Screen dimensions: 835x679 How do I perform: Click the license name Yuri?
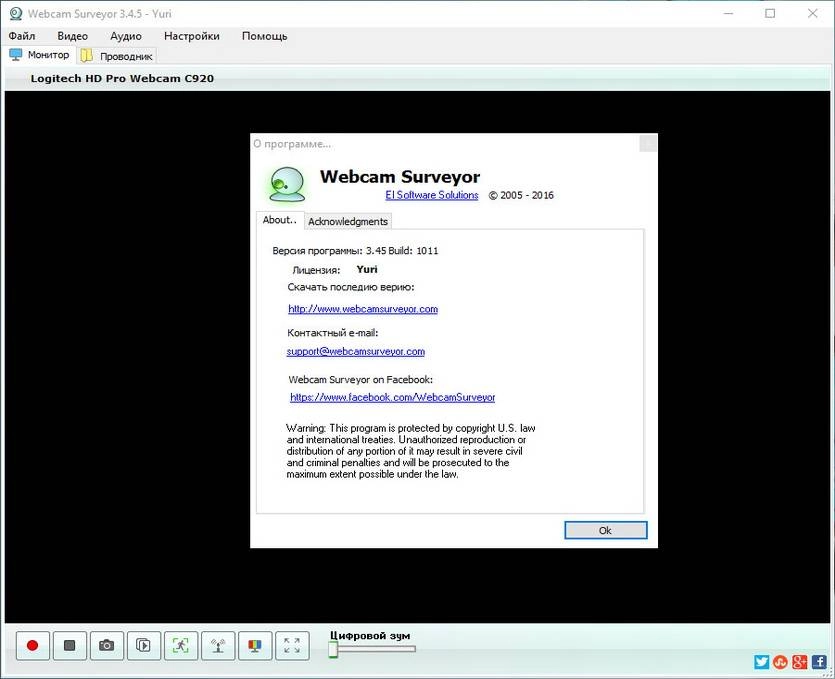pos(367,269)
